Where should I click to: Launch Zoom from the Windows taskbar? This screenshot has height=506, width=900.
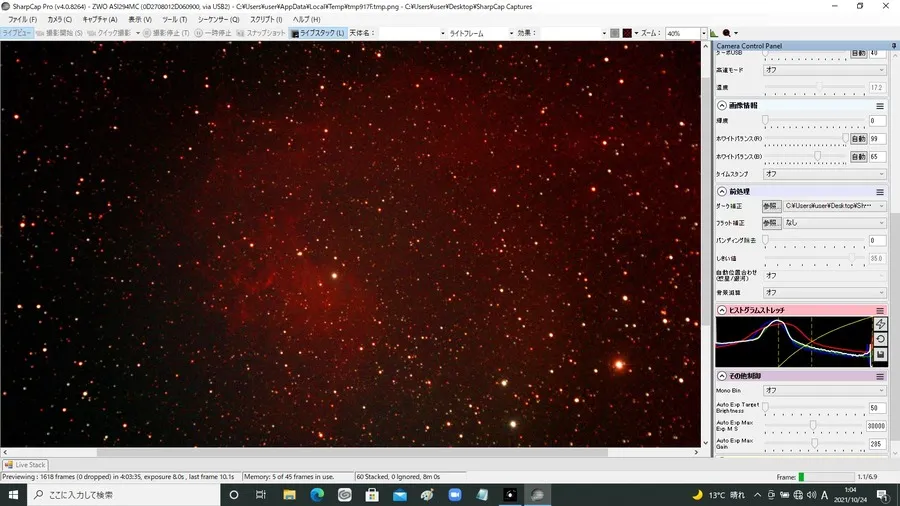pos(455,495)
